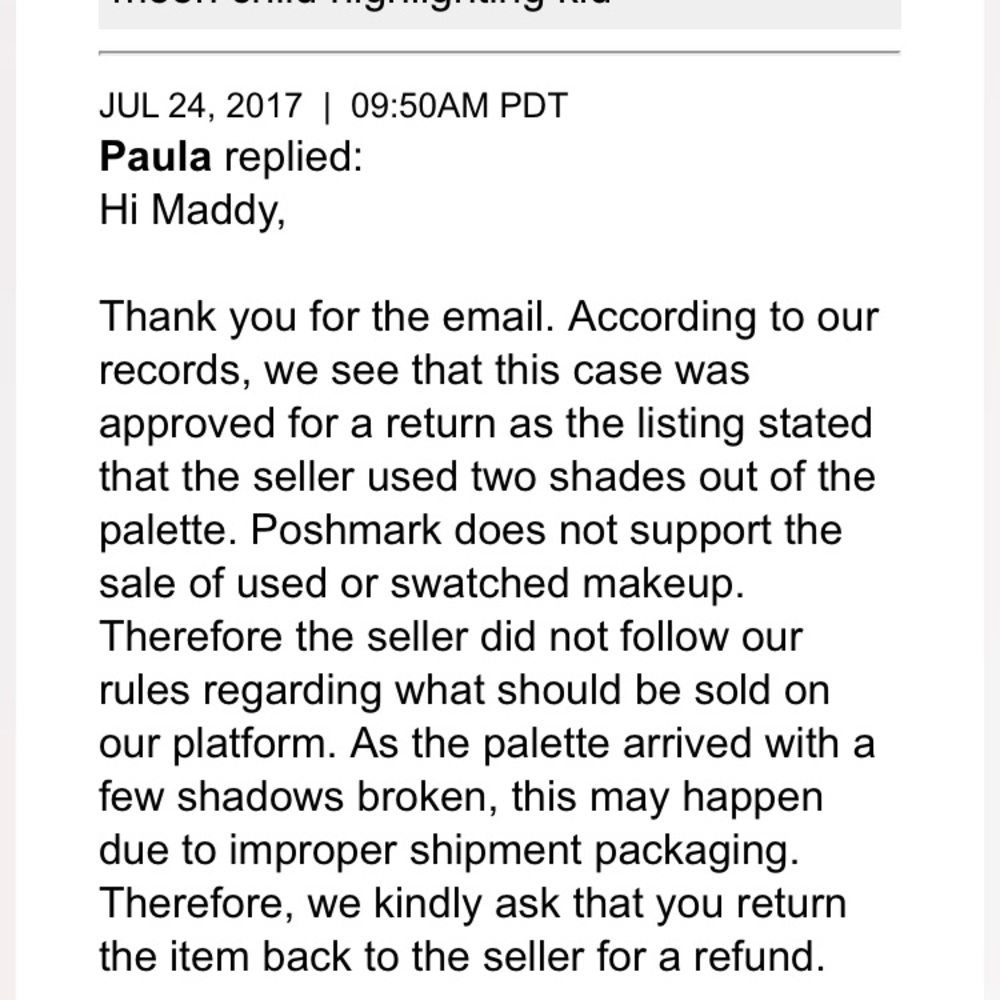The image size is (1000, 1000).
Task: Tap the gray quoted message box at top
Action: point(499,12)
